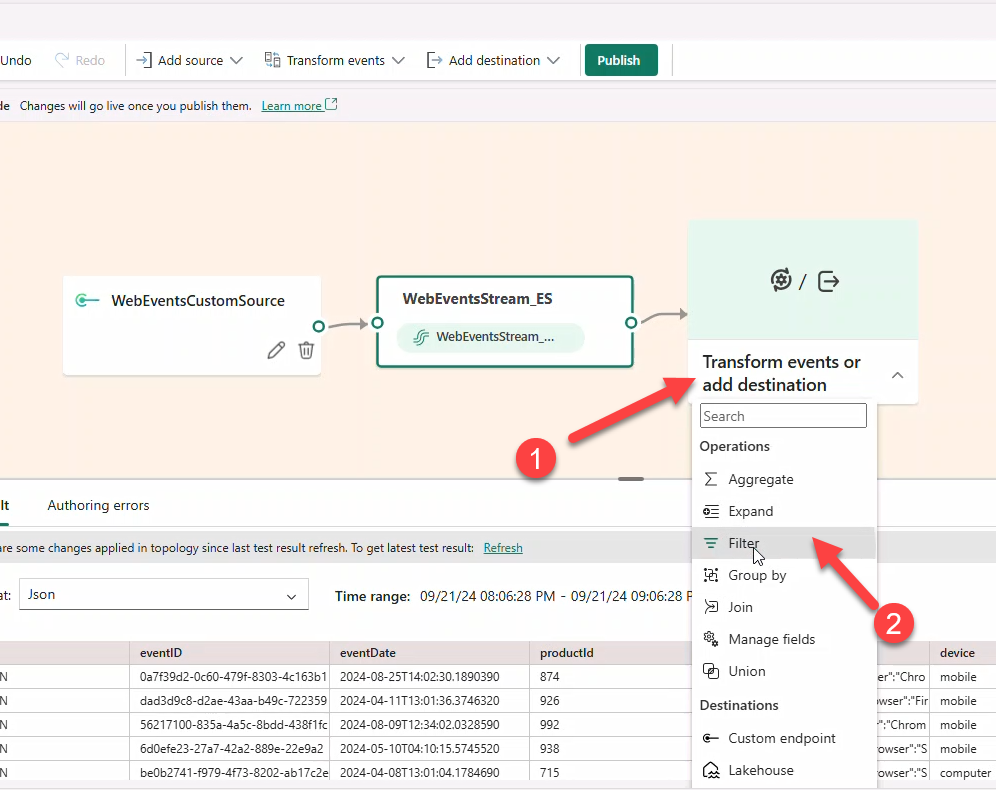Choose Custom endpoint destination
Screen dimensions: 996x790
[781, 738]
